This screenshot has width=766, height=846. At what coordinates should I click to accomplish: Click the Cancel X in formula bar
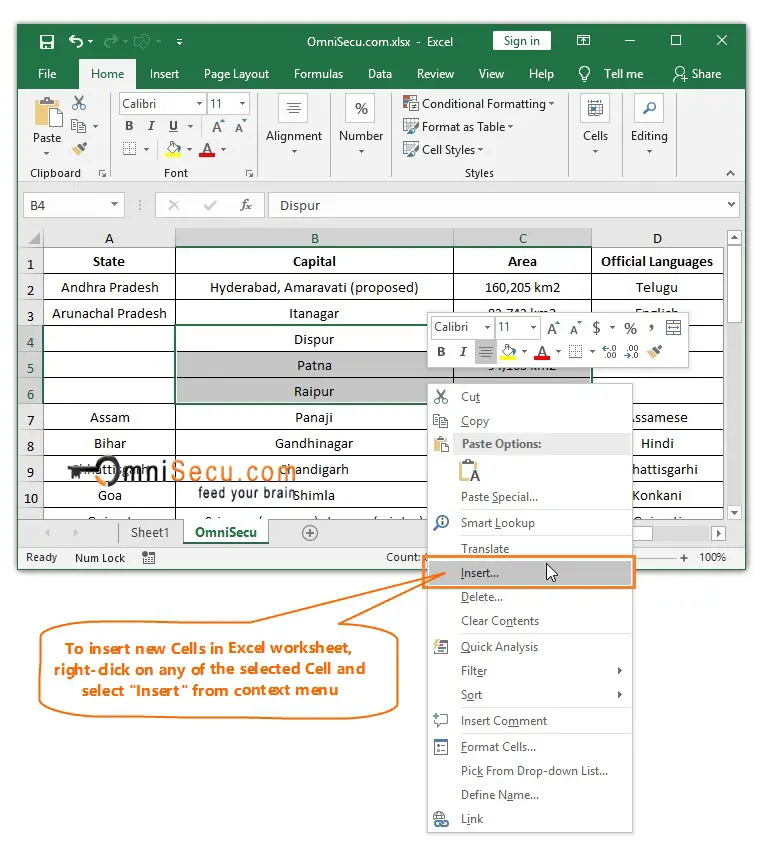click(x=174, y=205)
